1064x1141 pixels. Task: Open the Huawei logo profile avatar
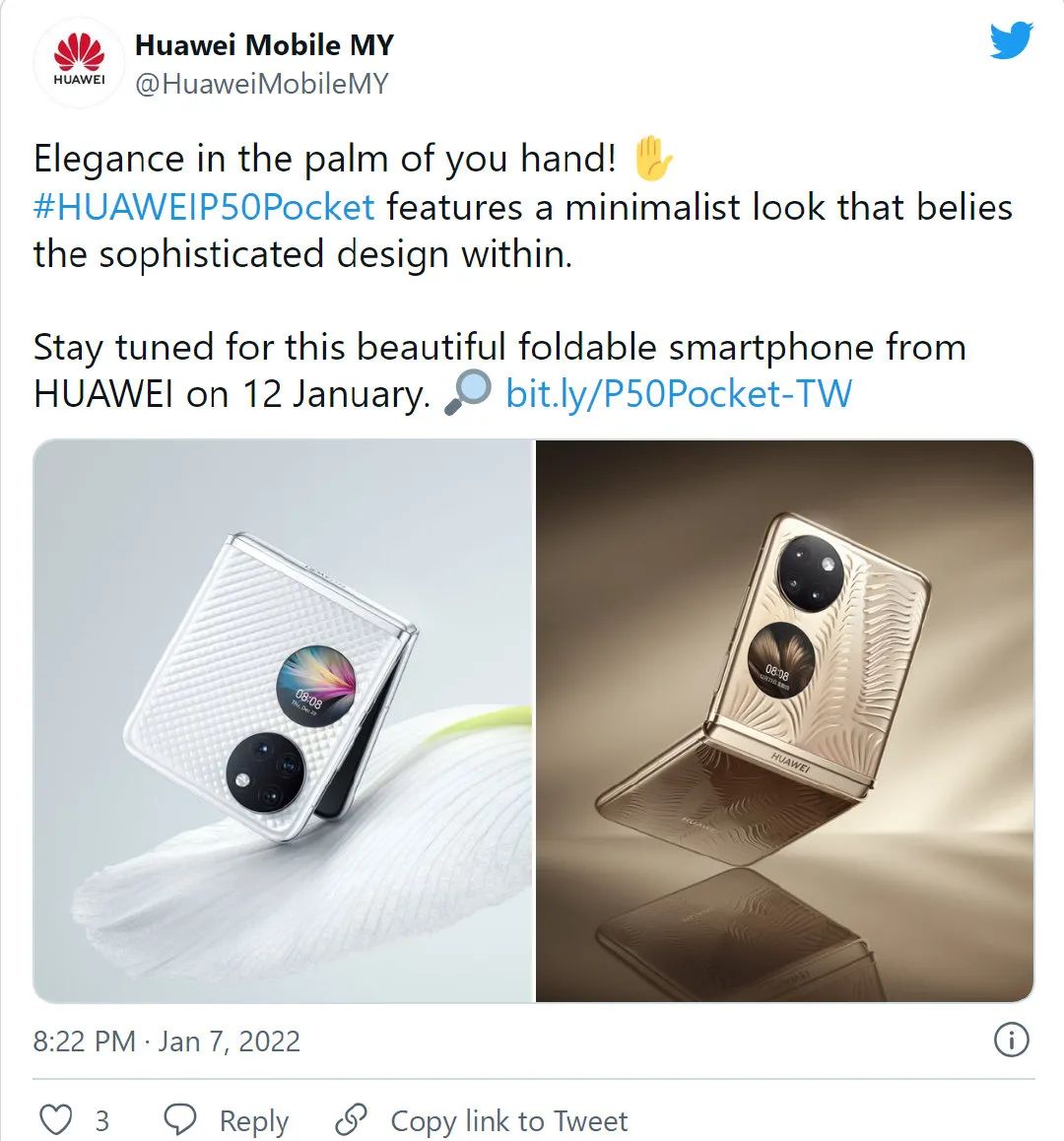click(80, 62)
